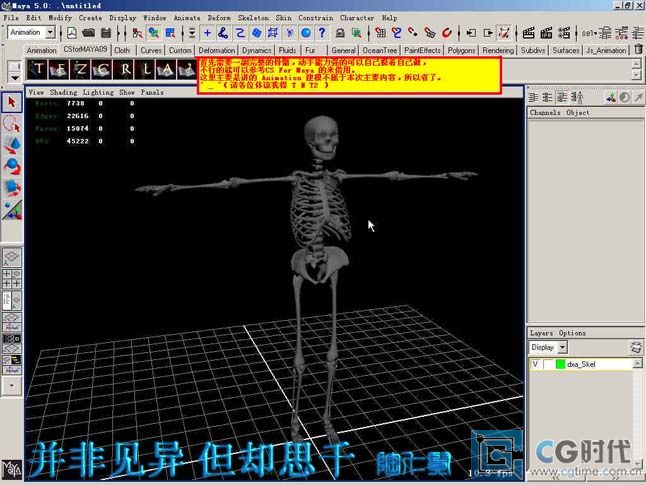
Task: Open the Constrain menu
Action: (316, 18)
